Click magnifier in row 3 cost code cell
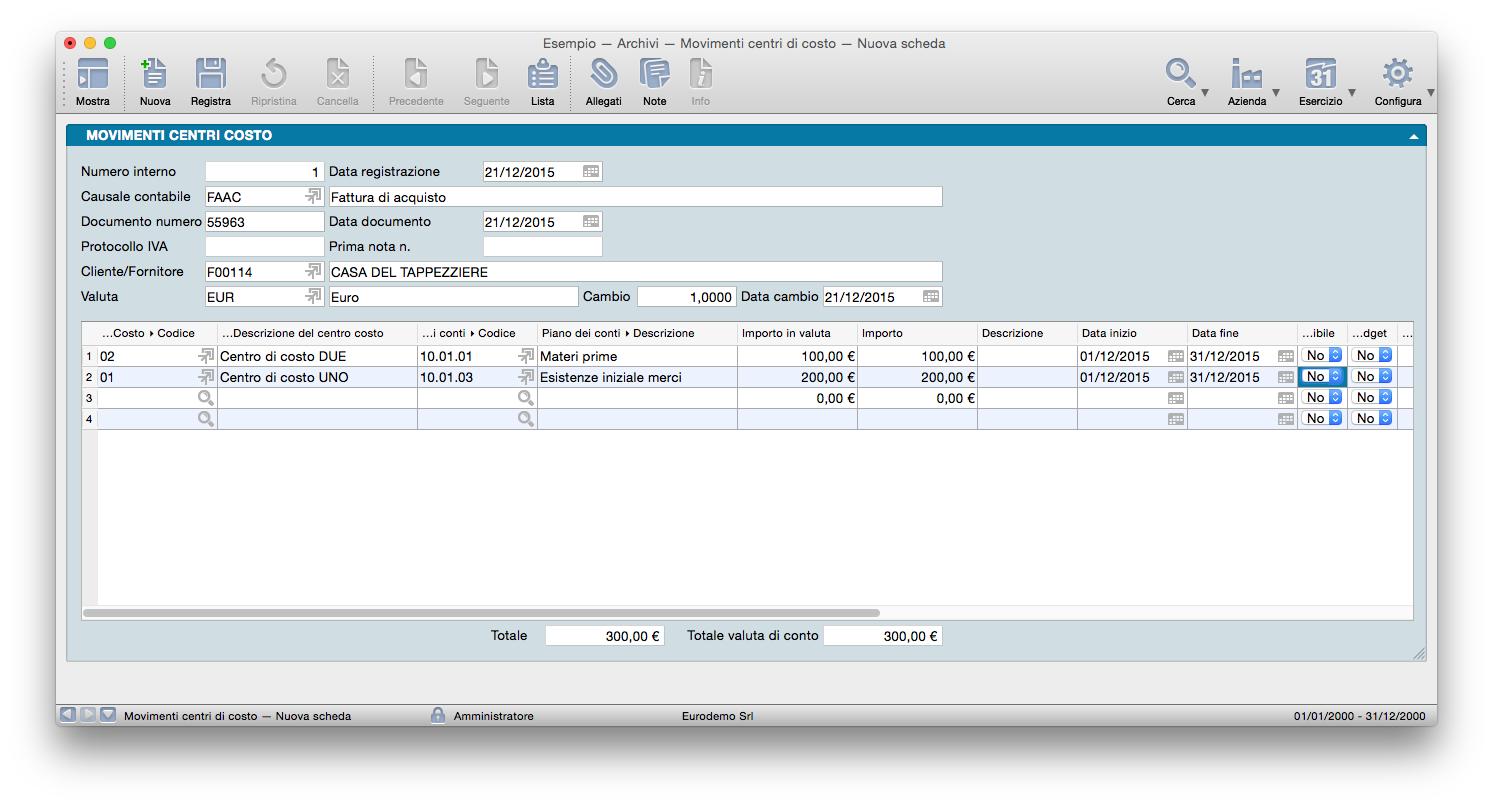1493x806 pixels. point(206,398)
